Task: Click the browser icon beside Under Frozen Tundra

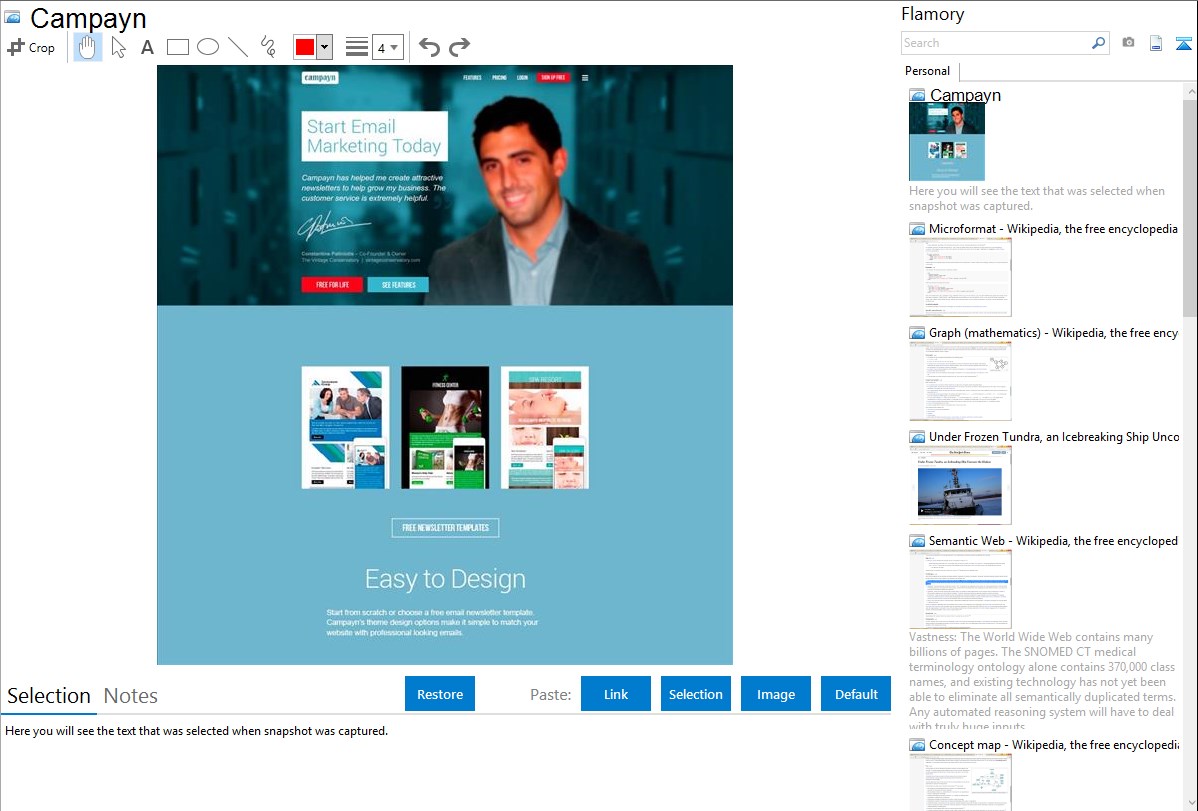Action: 918,436
